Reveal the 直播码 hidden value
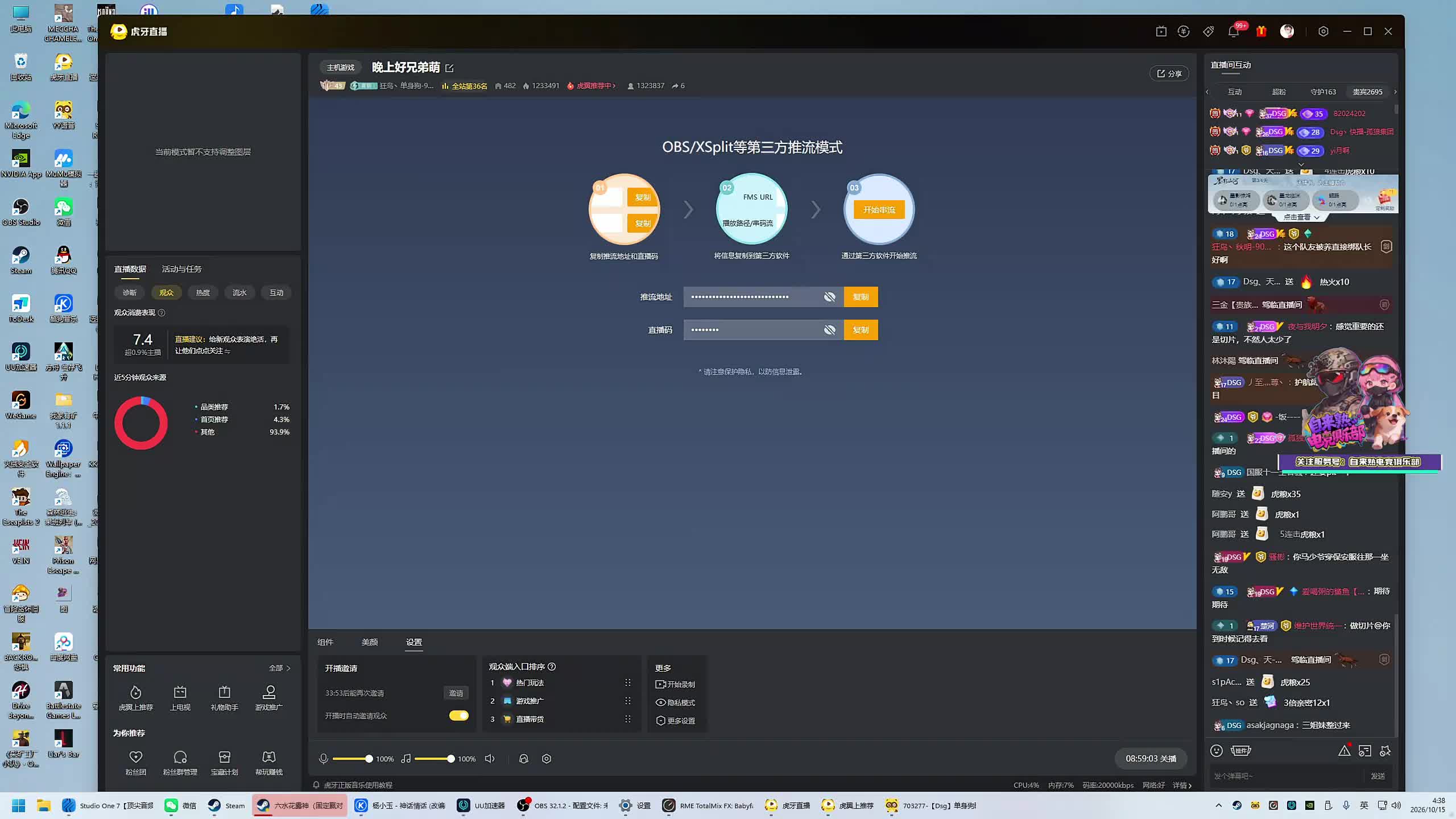The image size is (1456, 819). 829,330
